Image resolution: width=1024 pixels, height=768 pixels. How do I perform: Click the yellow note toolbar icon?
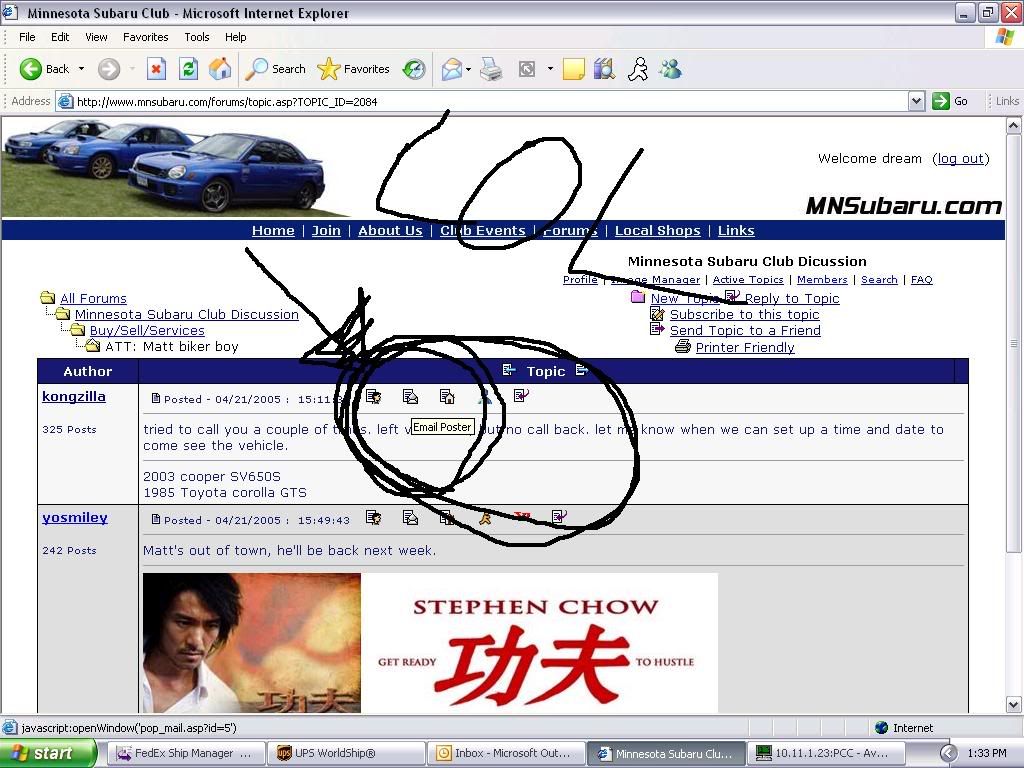573,69
